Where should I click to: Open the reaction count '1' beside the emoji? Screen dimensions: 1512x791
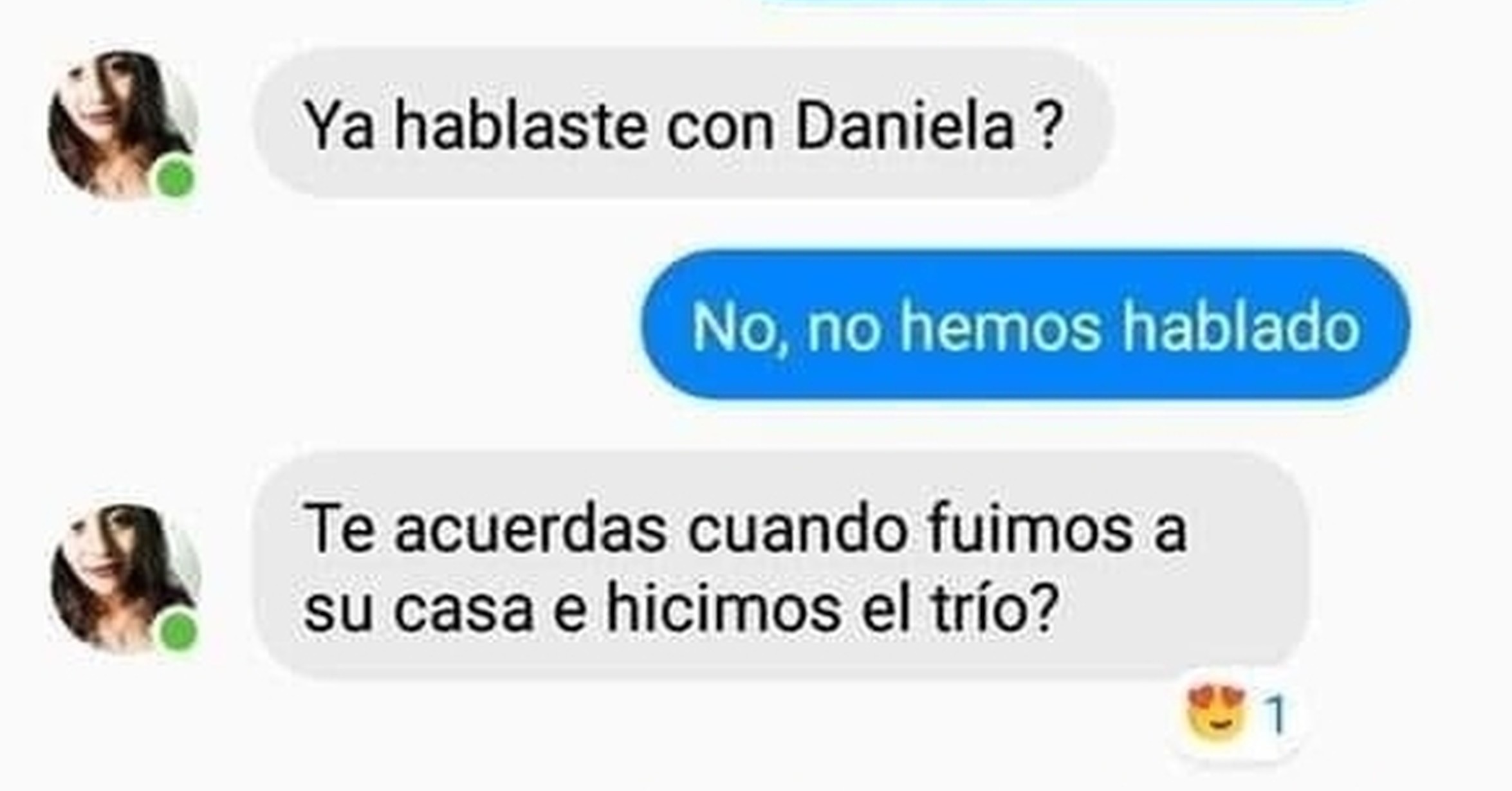[1275, 716]
